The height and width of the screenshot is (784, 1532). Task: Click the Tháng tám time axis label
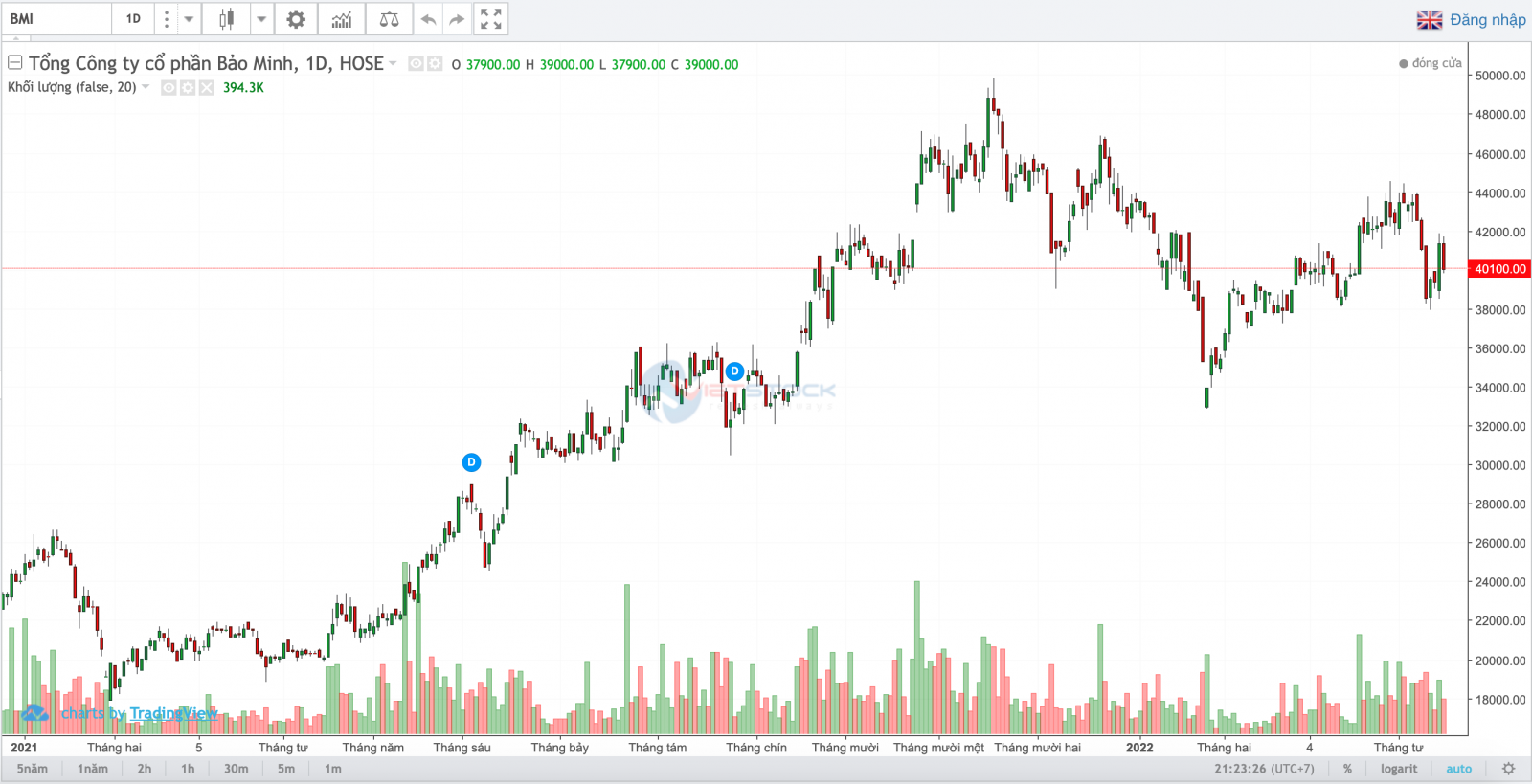point(657,748)
